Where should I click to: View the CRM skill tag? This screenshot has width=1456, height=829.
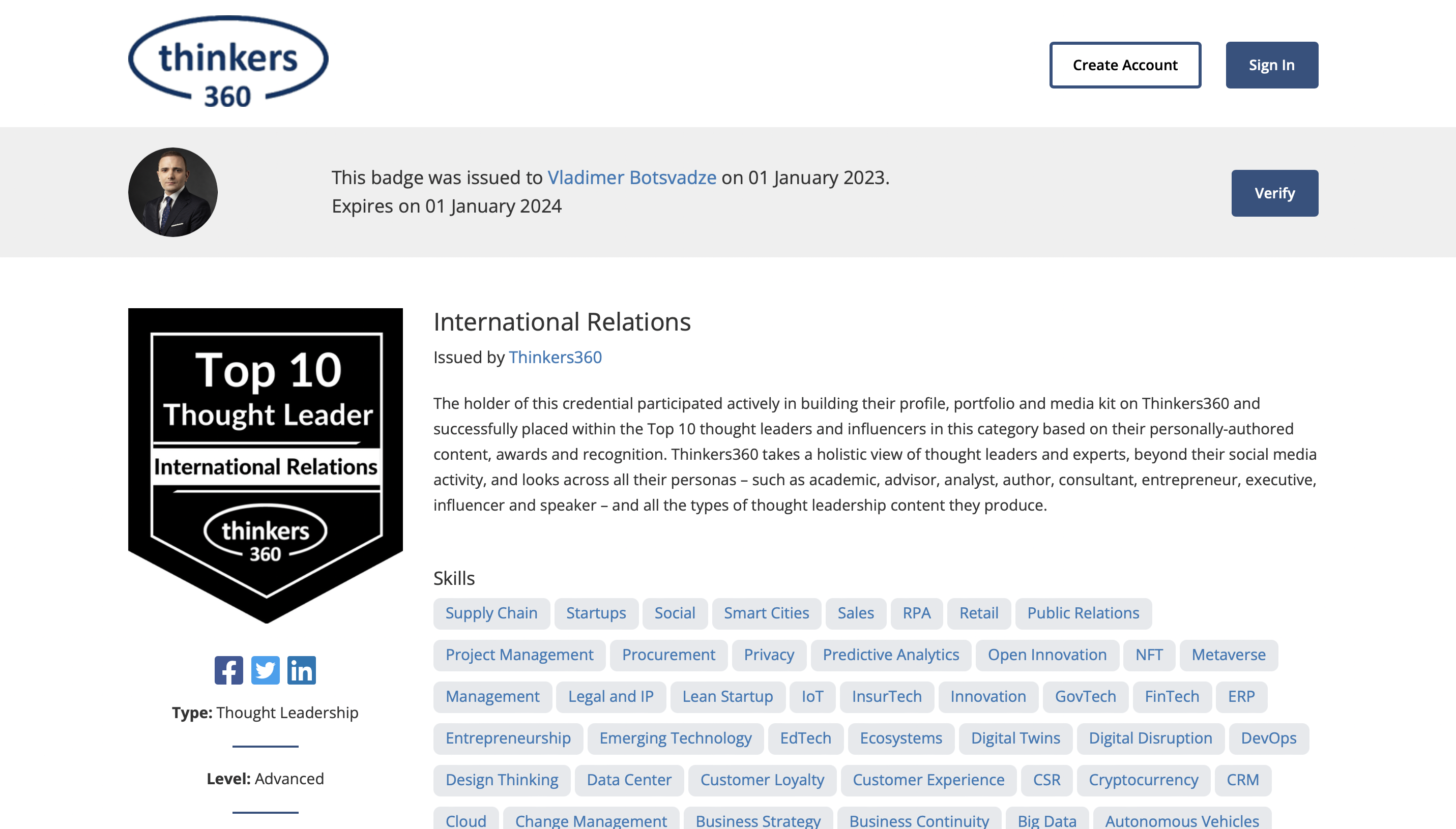point(1242,780)
